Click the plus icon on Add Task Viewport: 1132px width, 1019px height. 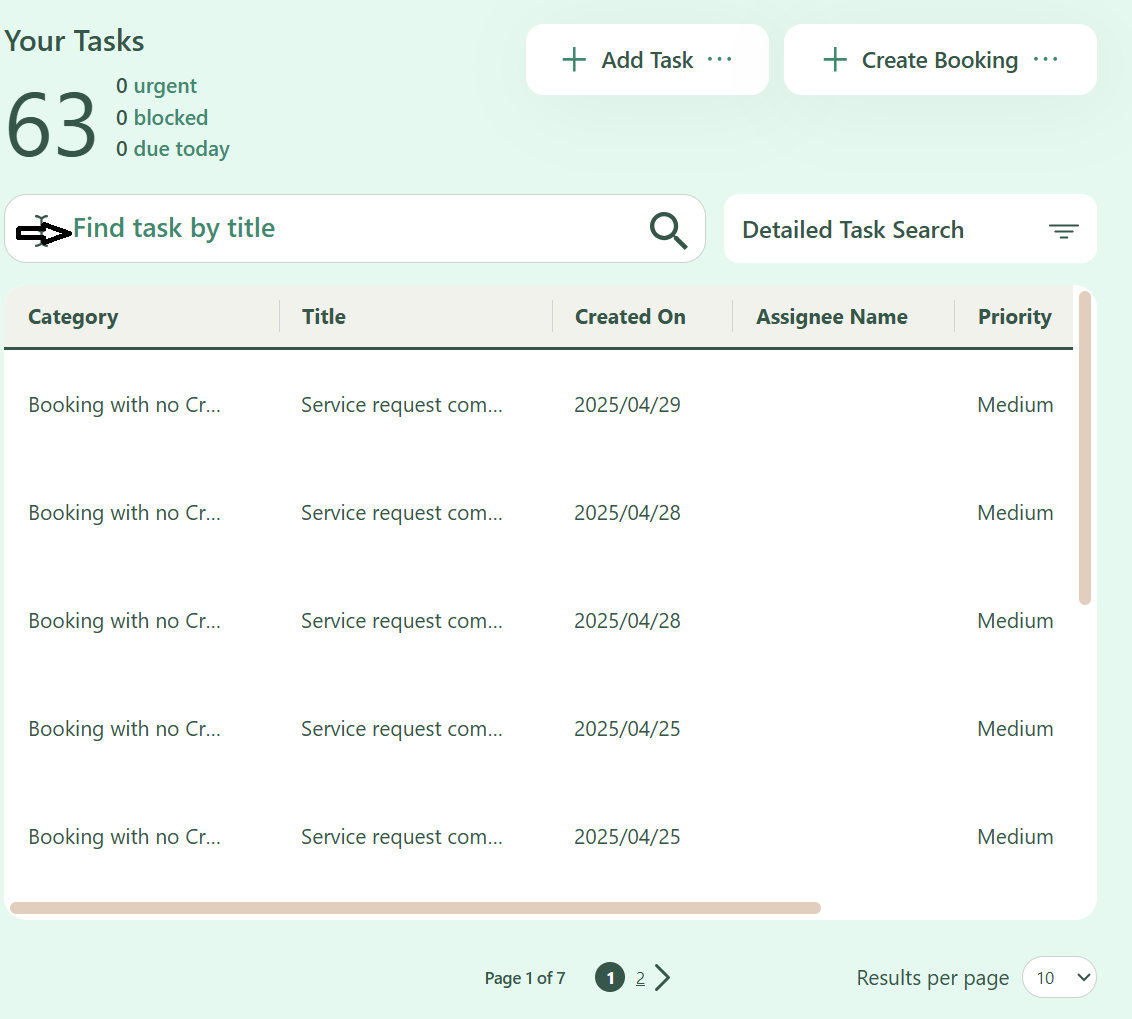(574, 60)
